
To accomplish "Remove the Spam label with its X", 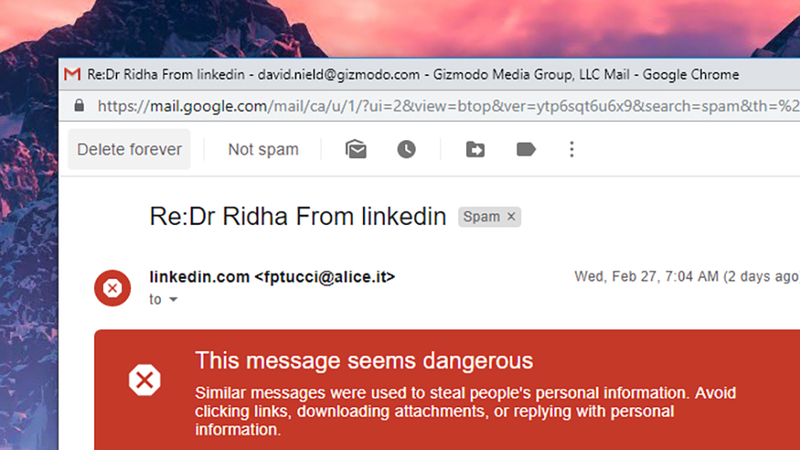I will point(511,217).
